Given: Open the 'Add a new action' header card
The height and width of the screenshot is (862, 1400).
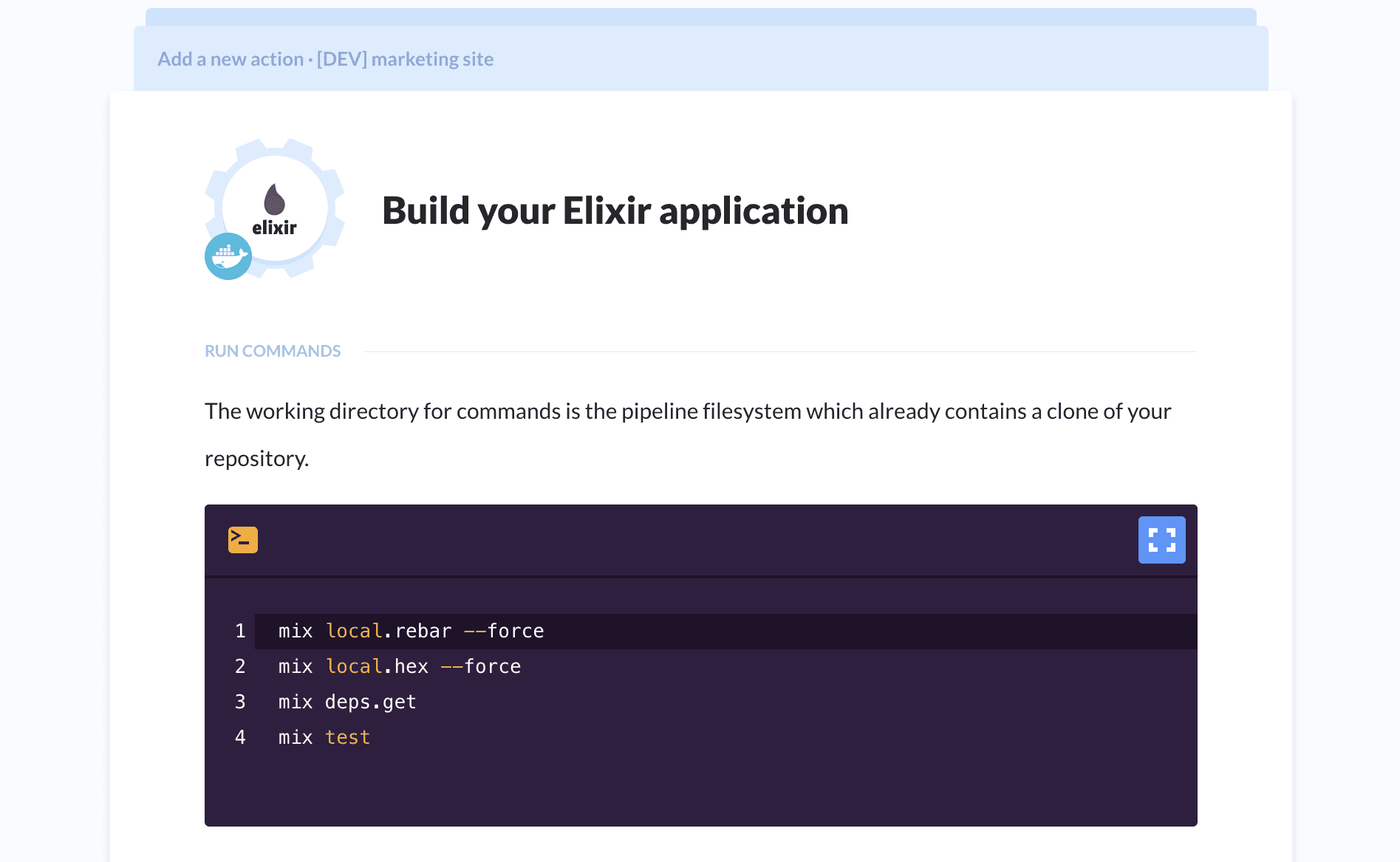Looking at the screenshot, I should (x=326, y=59).
